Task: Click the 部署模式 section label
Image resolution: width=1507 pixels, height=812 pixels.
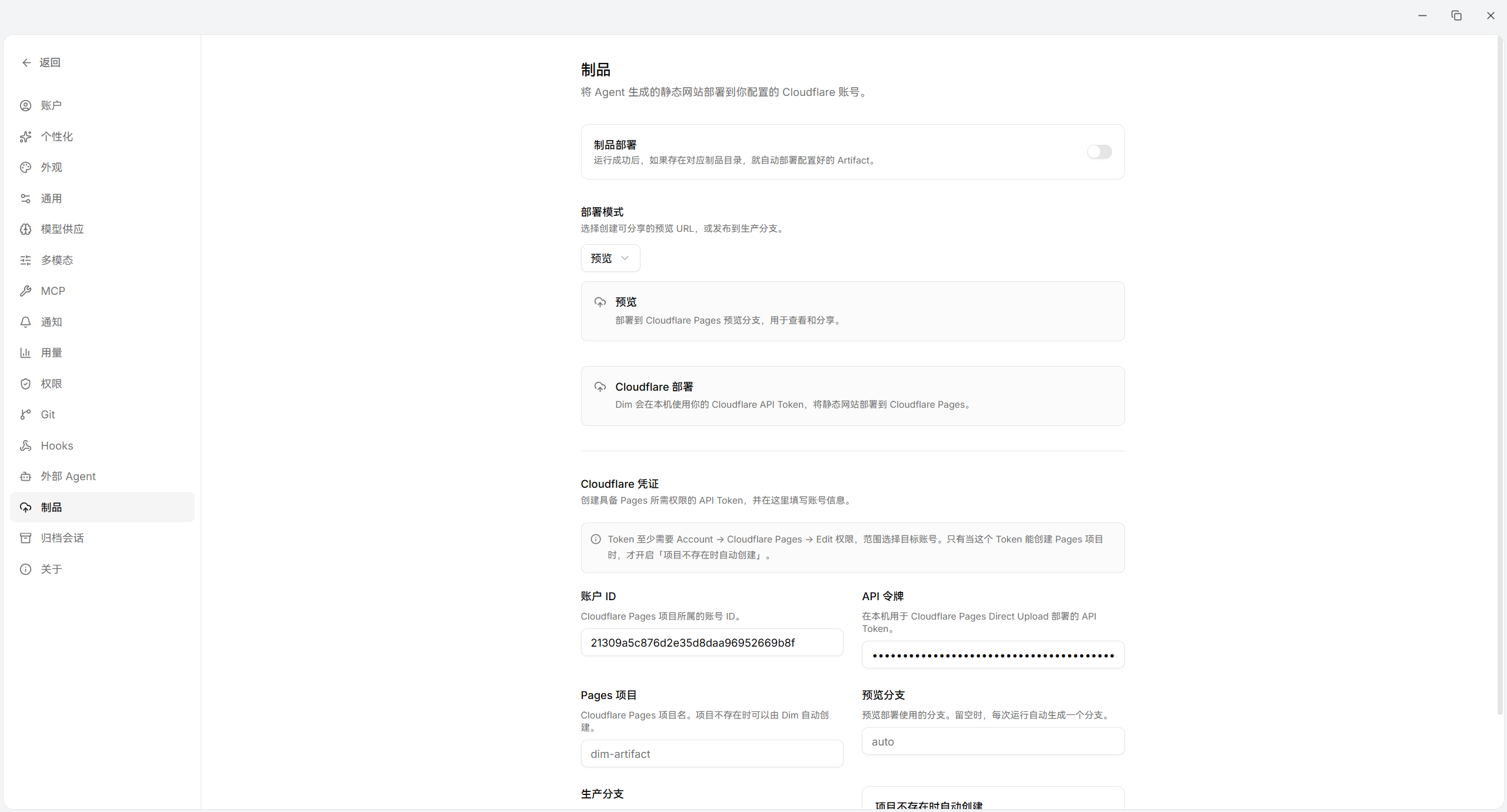Action: pyautogui.click(x=602, y=212)
